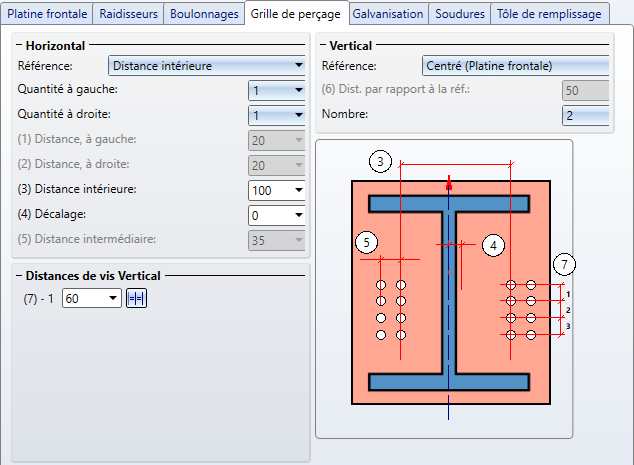Open the Boulonnages tab

coord(204,14)
